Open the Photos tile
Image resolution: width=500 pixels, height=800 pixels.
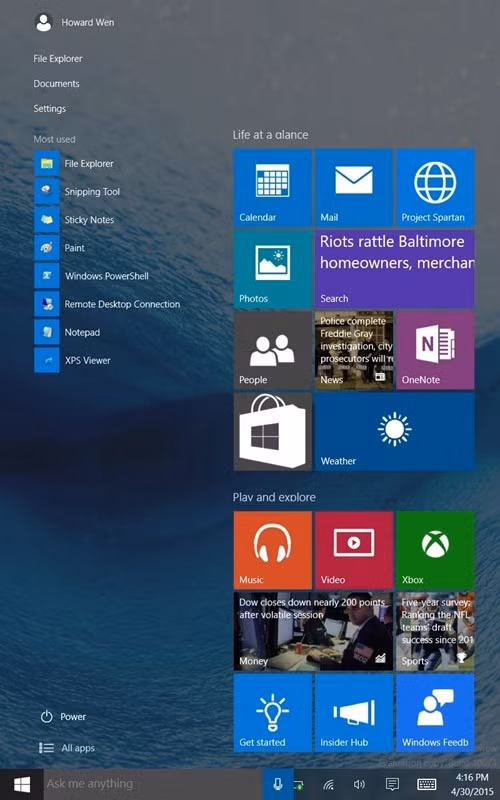pos(272,269)
